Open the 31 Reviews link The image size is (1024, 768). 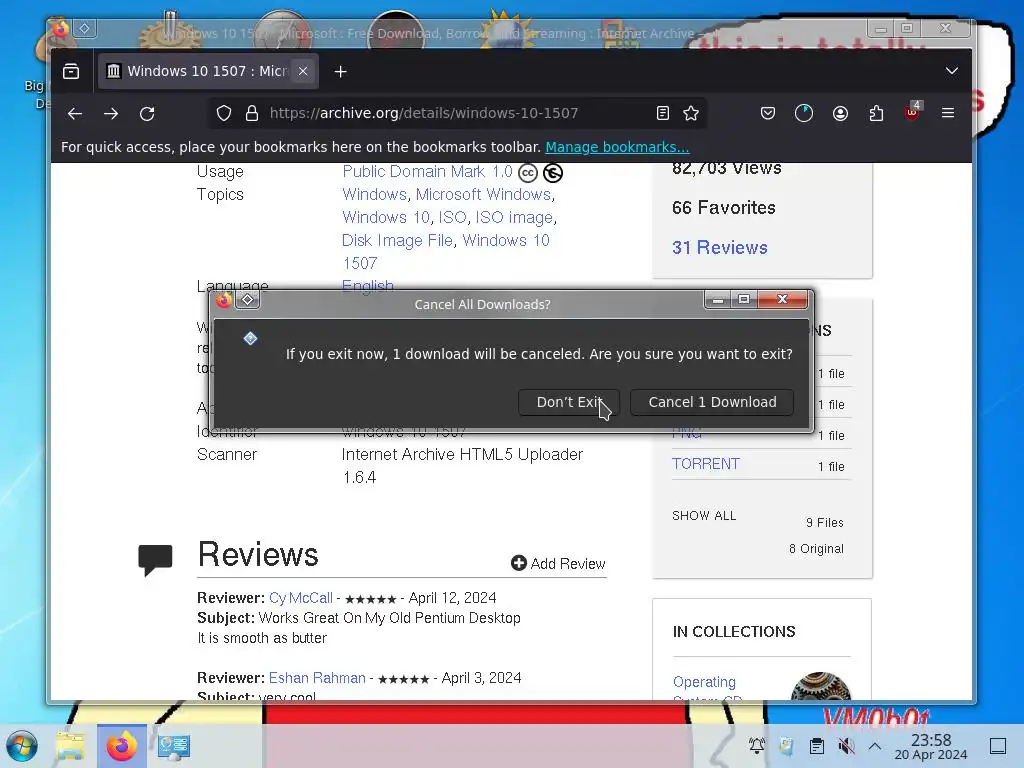[720, 248]
